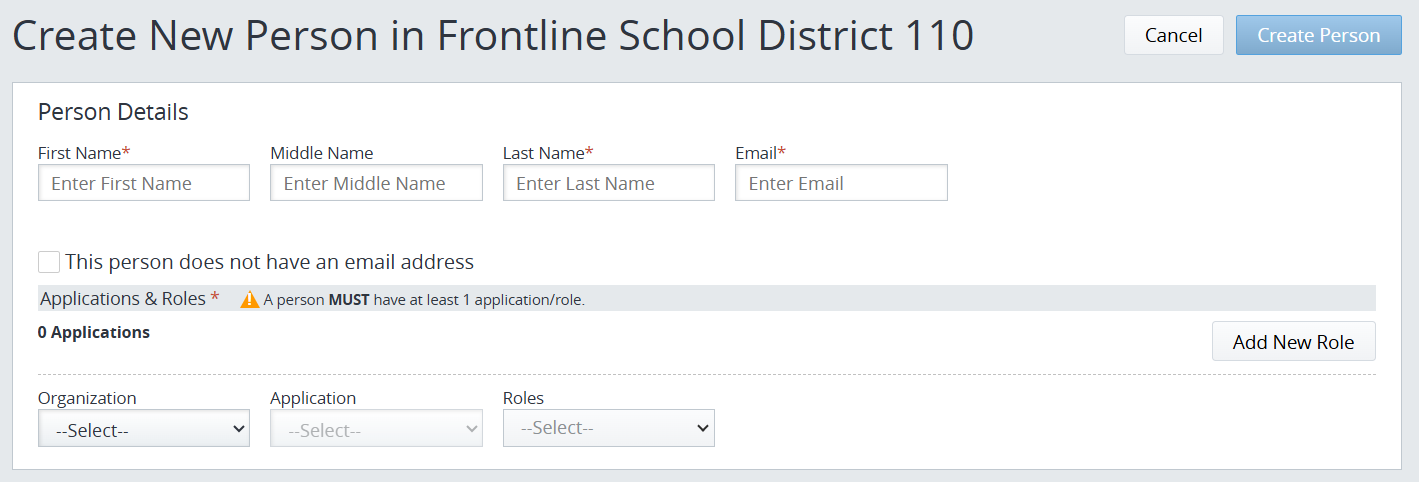The width and height of the screenshot is (1419, 482).
Task: Click the Add New Role button
Action: click(1294, 342)
